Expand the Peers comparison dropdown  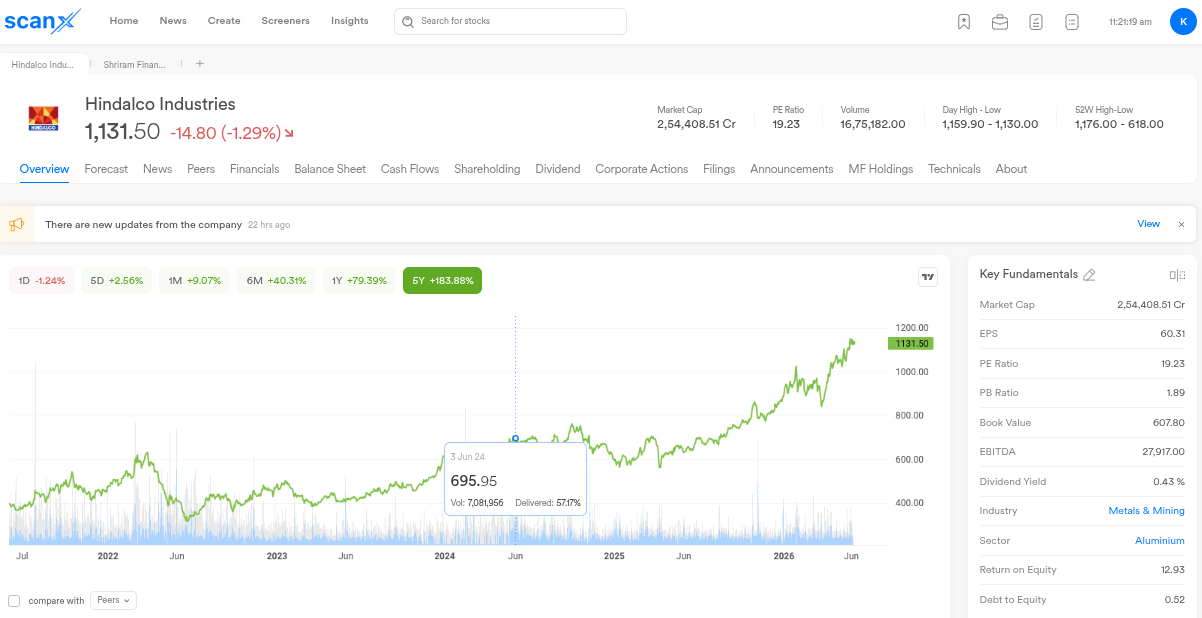113,600
